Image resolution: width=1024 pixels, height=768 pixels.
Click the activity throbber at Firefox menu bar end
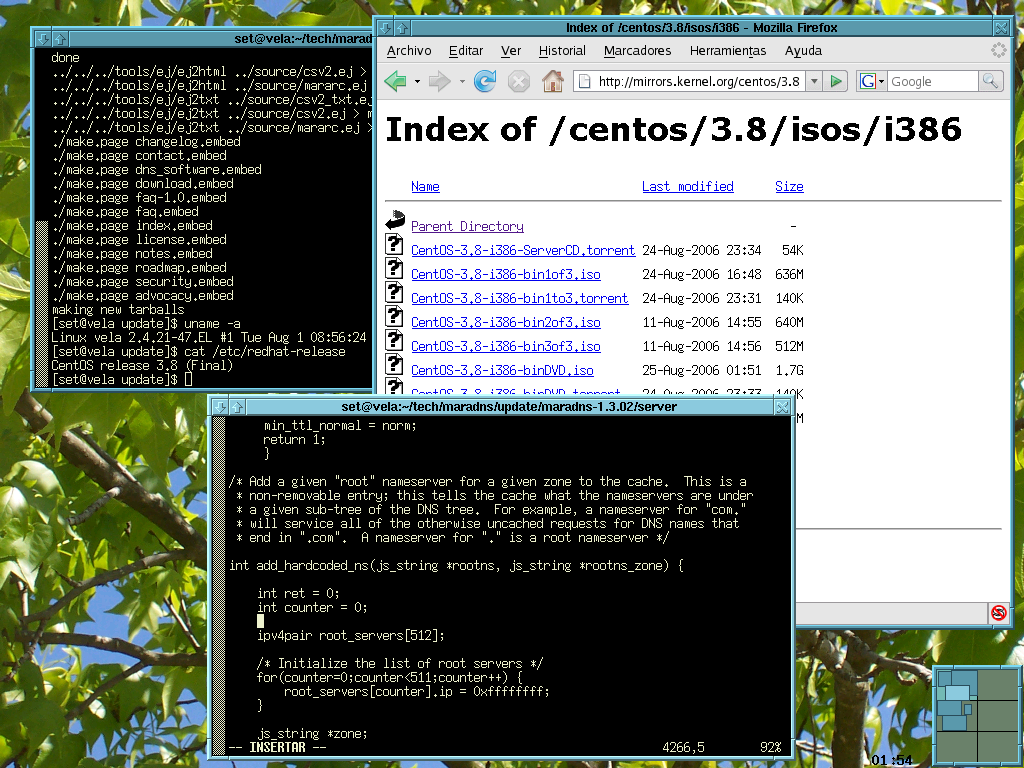(x=999, y=50)
